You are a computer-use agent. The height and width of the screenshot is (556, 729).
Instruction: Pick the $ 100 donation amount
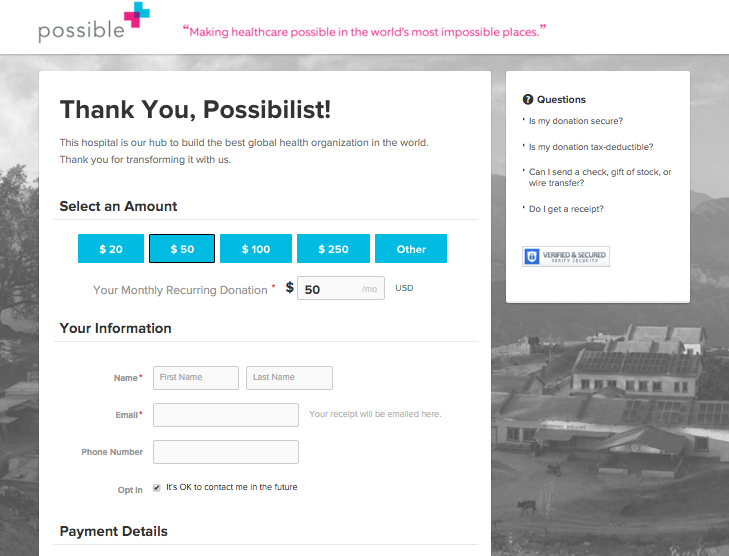click(x=255, y=249)
